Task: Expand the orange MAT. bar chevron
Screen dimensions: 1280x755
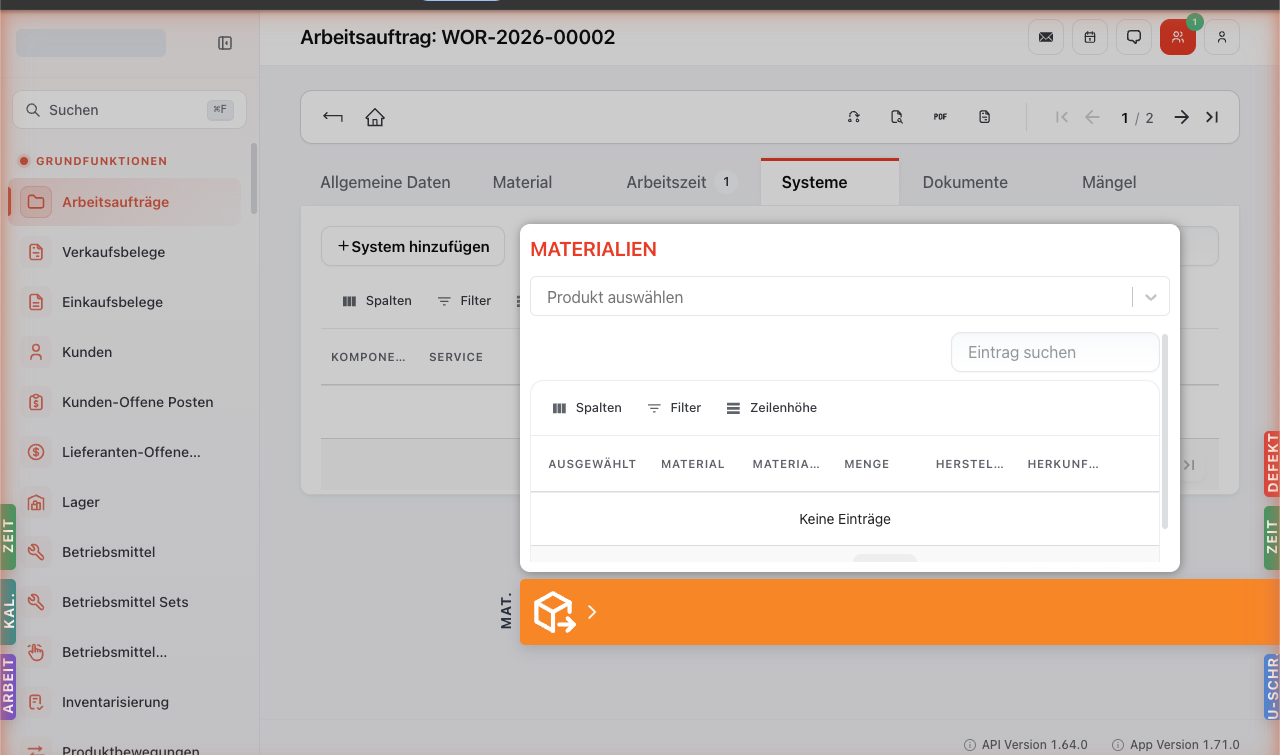Action: (592, 612)
